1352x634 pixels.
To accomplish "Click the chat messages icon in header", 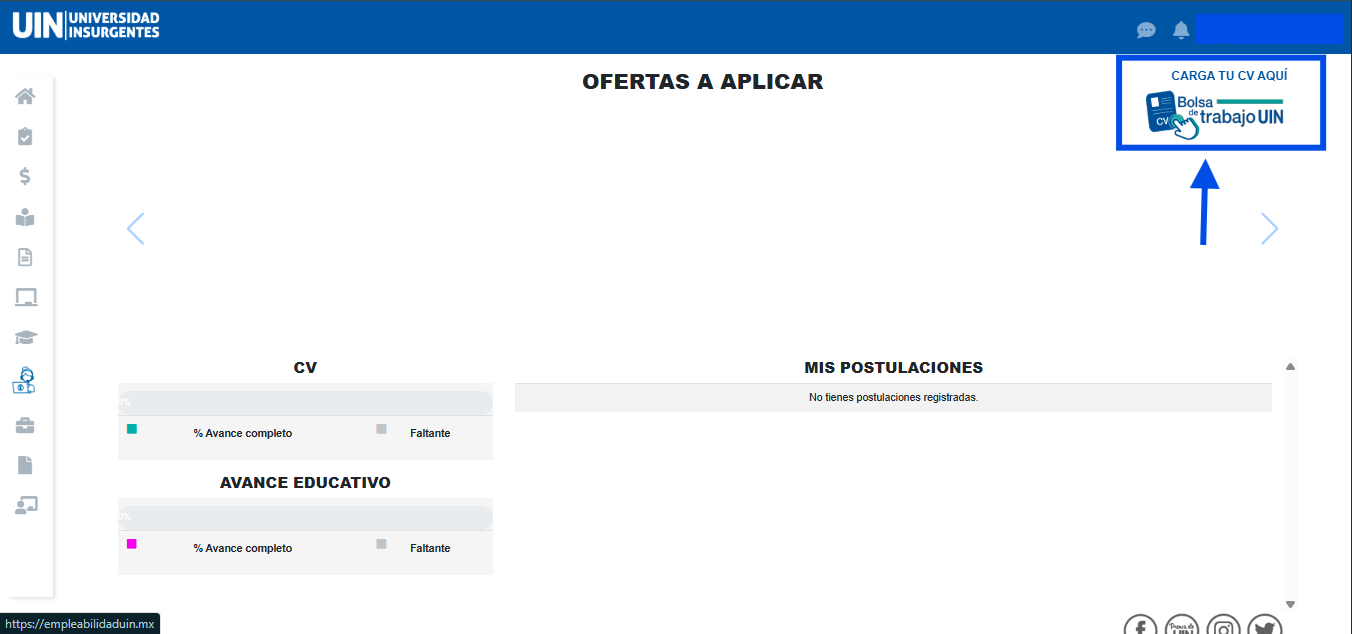I will coord(1146,30).
